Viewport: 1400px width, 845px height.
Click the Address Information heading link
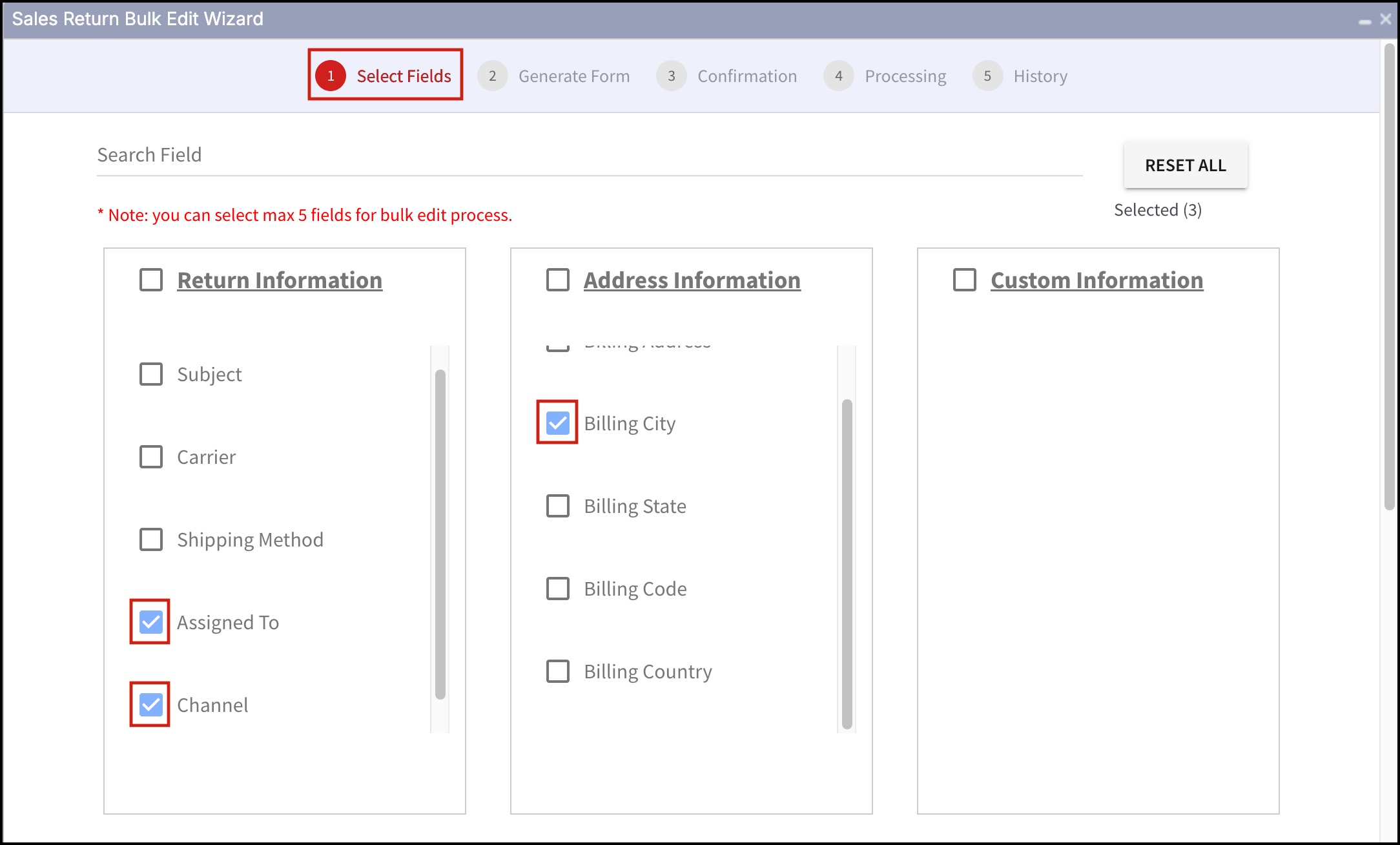[692, 280]
